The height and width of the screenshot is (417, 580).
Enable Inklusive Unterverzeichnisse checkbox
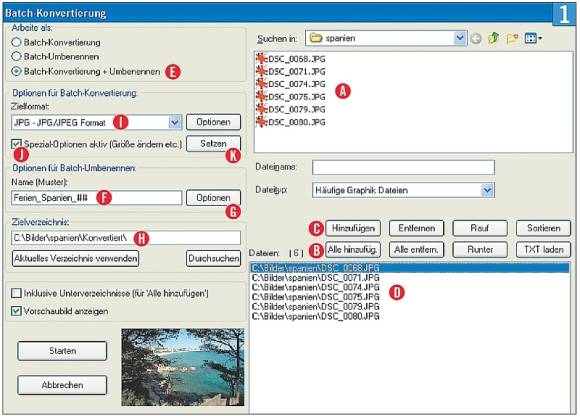pyautogui.click(x=16, y=293)
